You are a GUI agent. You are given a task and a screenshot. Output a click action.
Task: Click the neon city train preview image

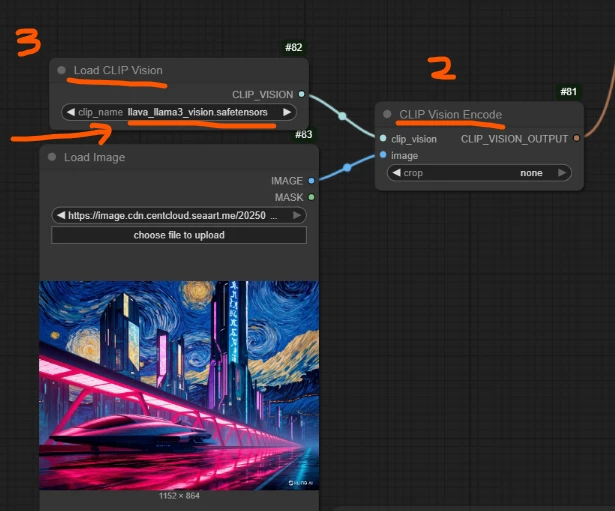179,385
